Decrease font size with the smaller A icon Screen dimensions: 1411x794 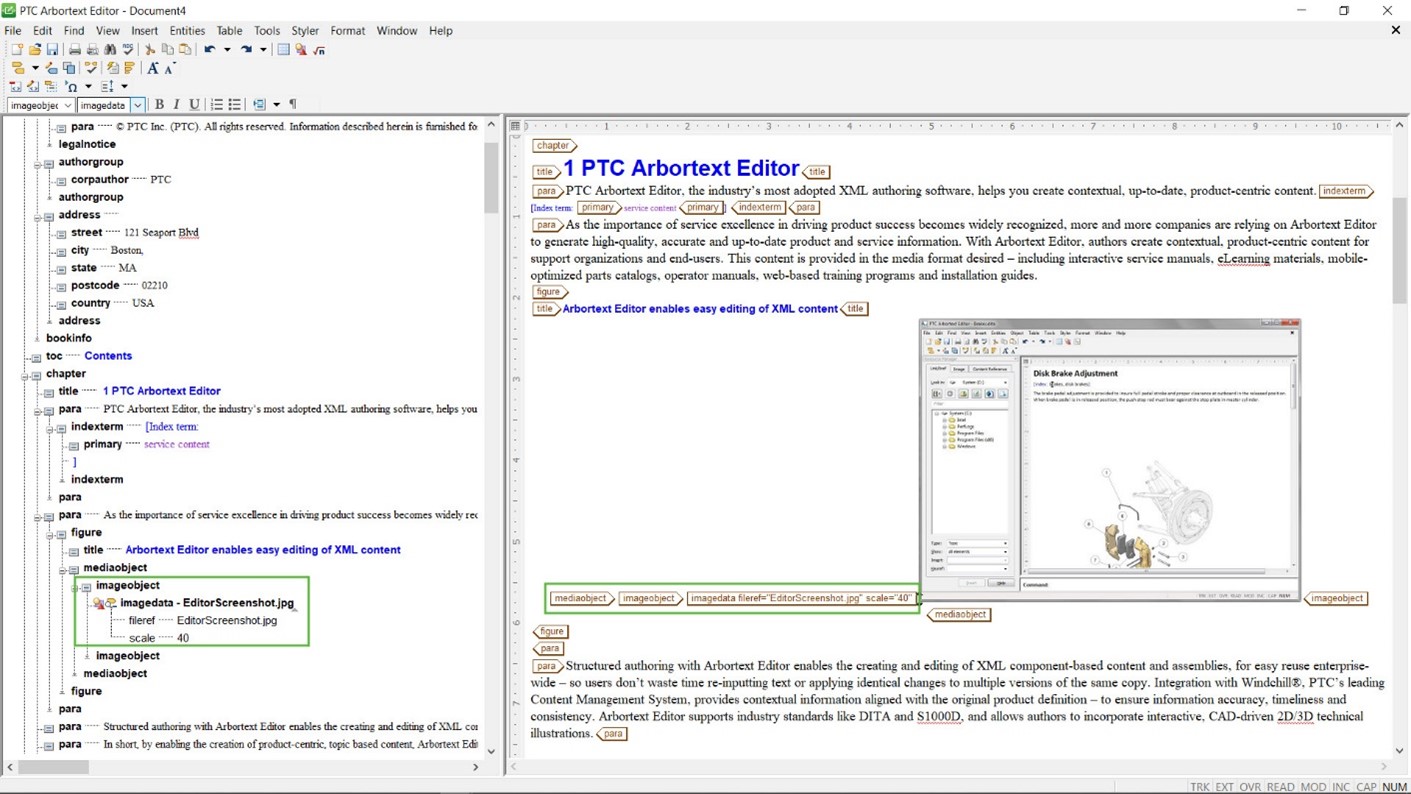coord(170,68)
